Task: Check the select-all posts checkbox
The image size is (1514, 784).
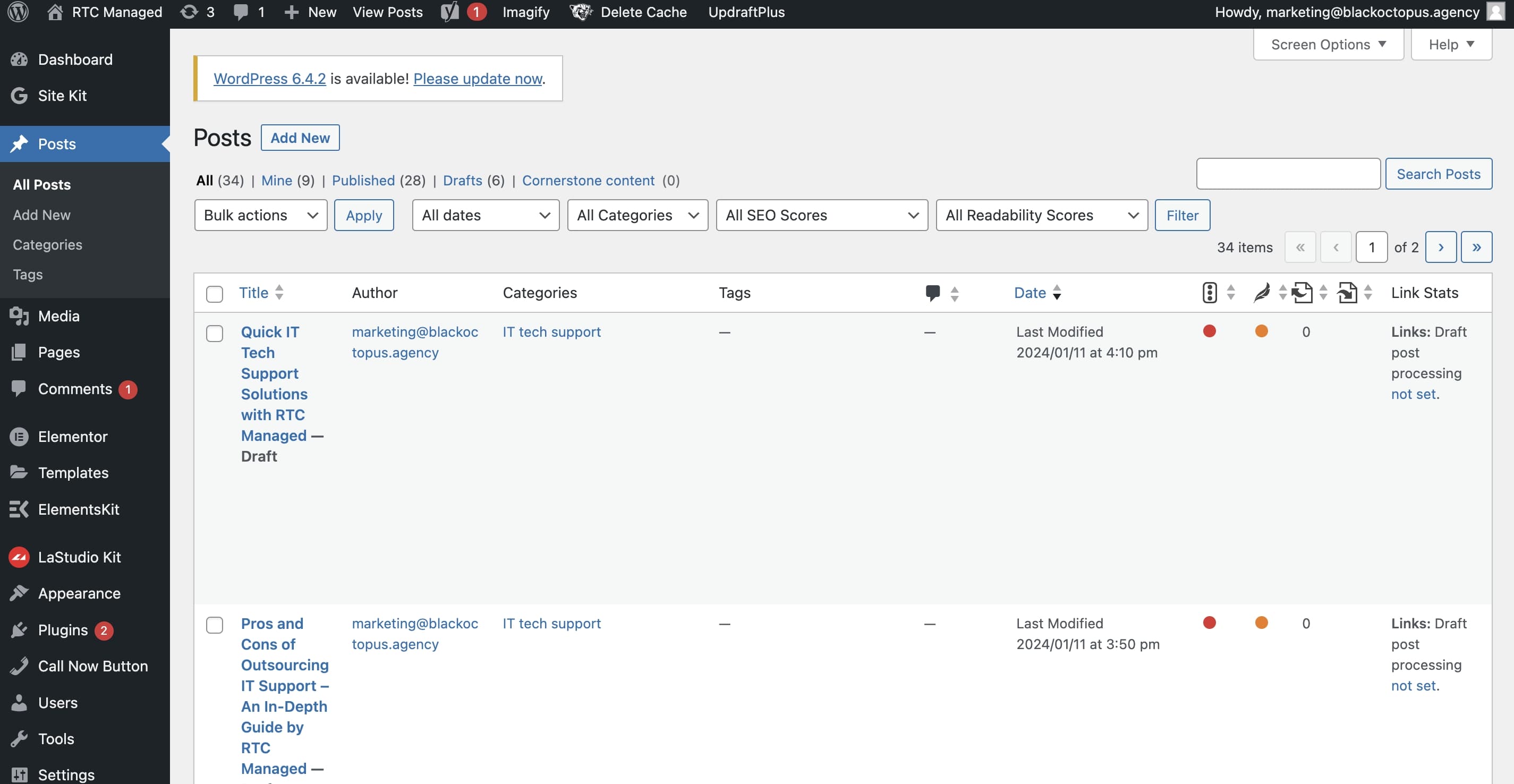Action: click(215, 294)
